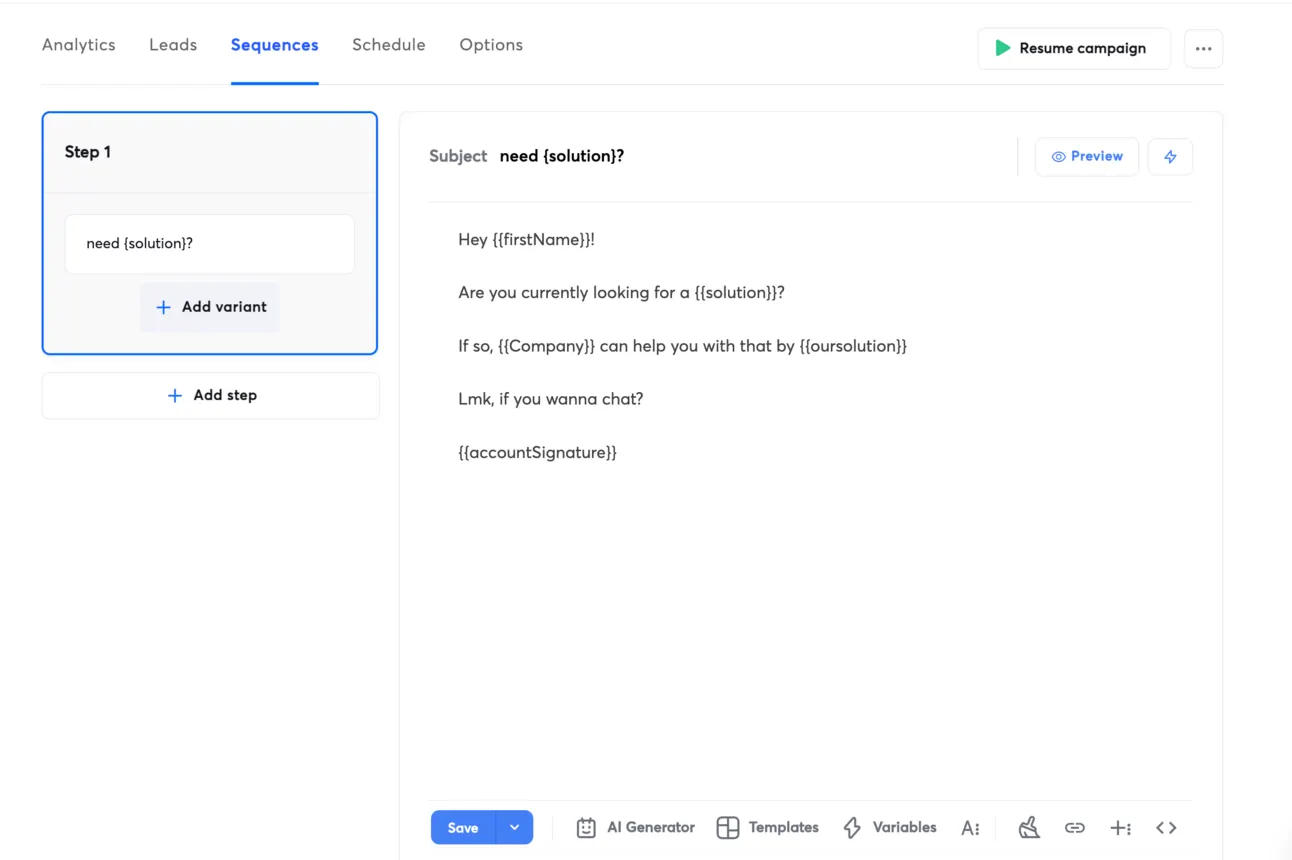Add a variant to Step 1

click(210, 307)
